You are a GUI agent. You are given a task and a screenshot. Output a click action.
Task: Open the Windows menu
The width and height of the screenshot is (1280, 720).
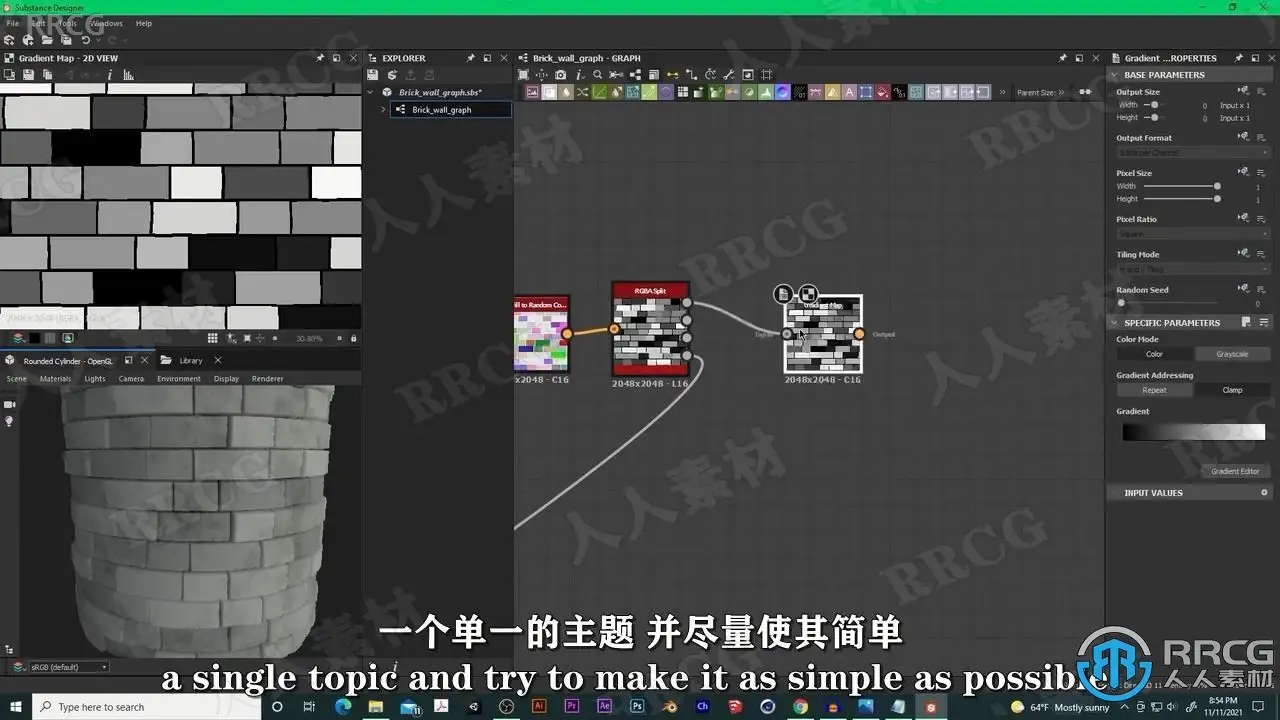(106, 23)
